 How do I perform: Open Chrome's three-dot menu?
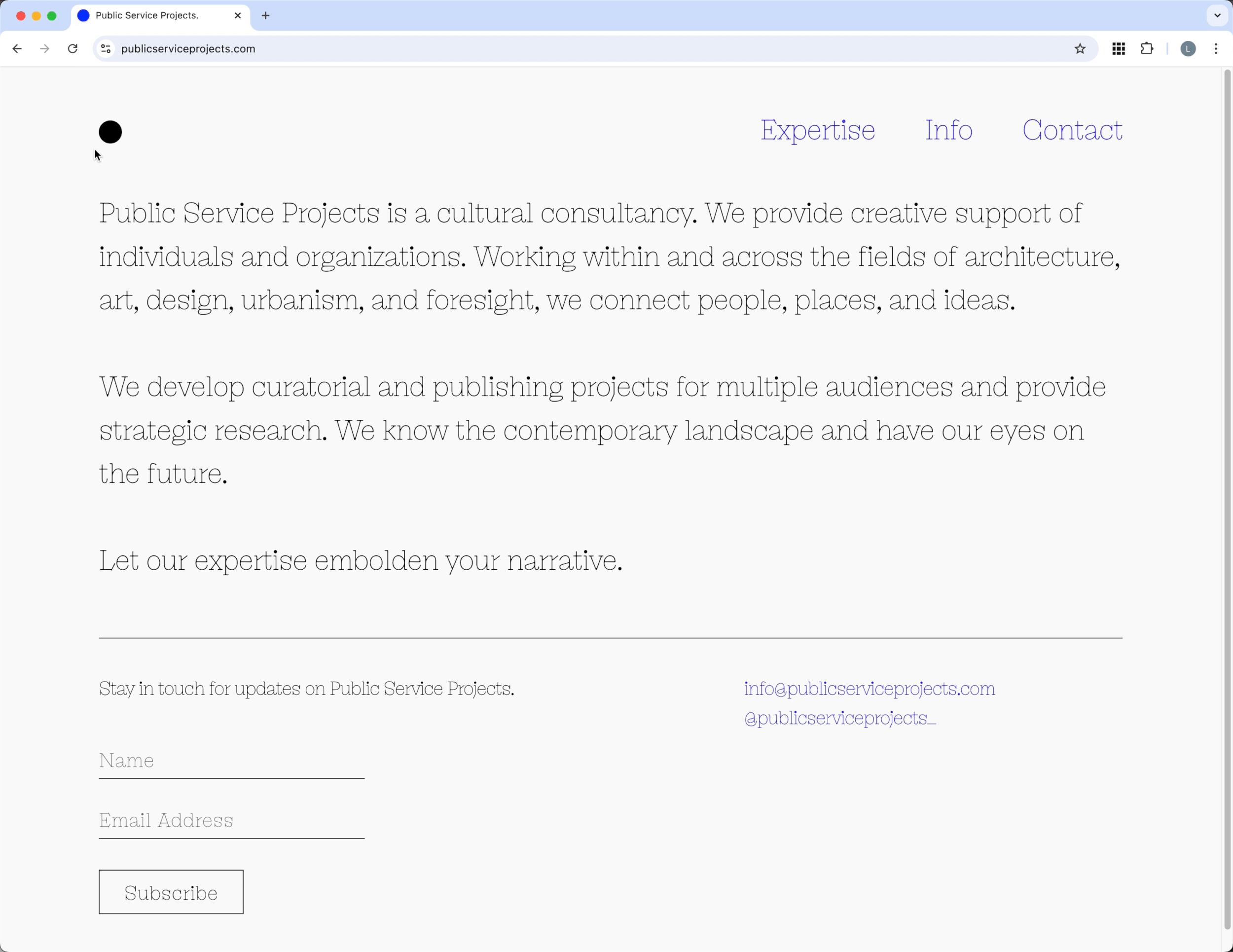pyautogui.click(x=1216, y=48)
